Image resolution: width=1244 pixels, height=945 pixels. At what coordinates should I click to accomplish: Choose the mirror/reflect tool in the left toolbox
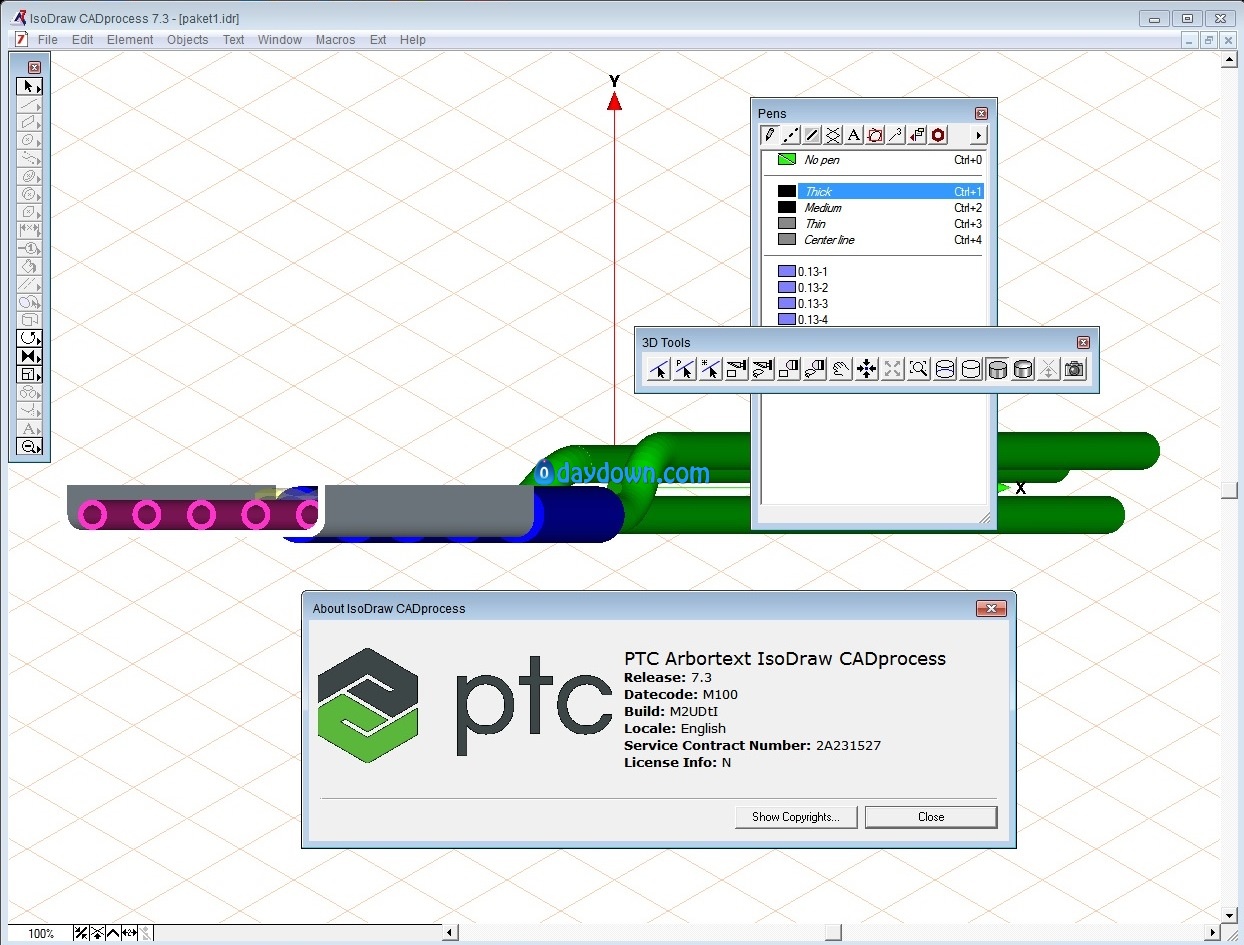[30, 356]
